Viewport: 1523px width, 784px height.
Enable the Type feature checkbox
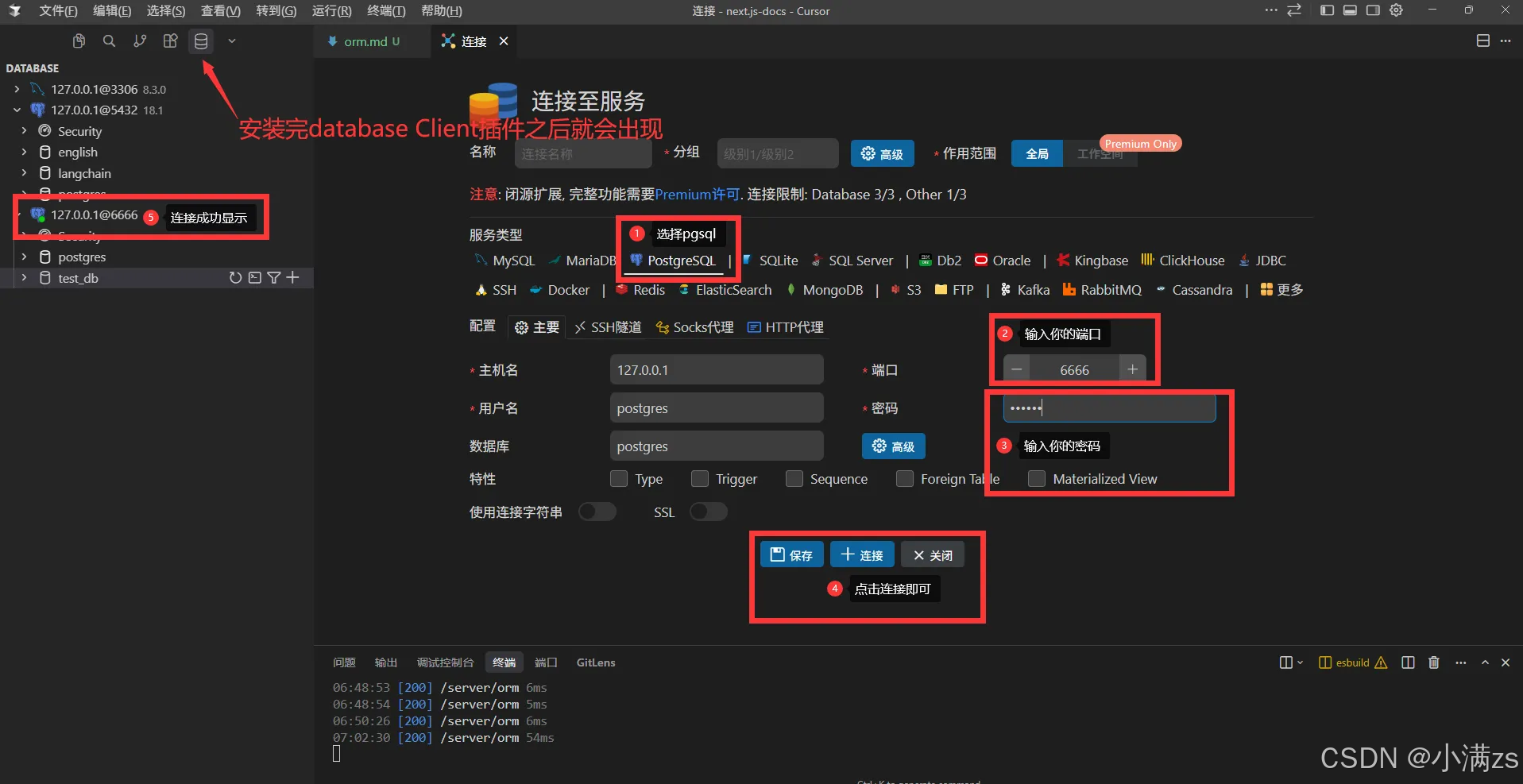tap(619, 479)
